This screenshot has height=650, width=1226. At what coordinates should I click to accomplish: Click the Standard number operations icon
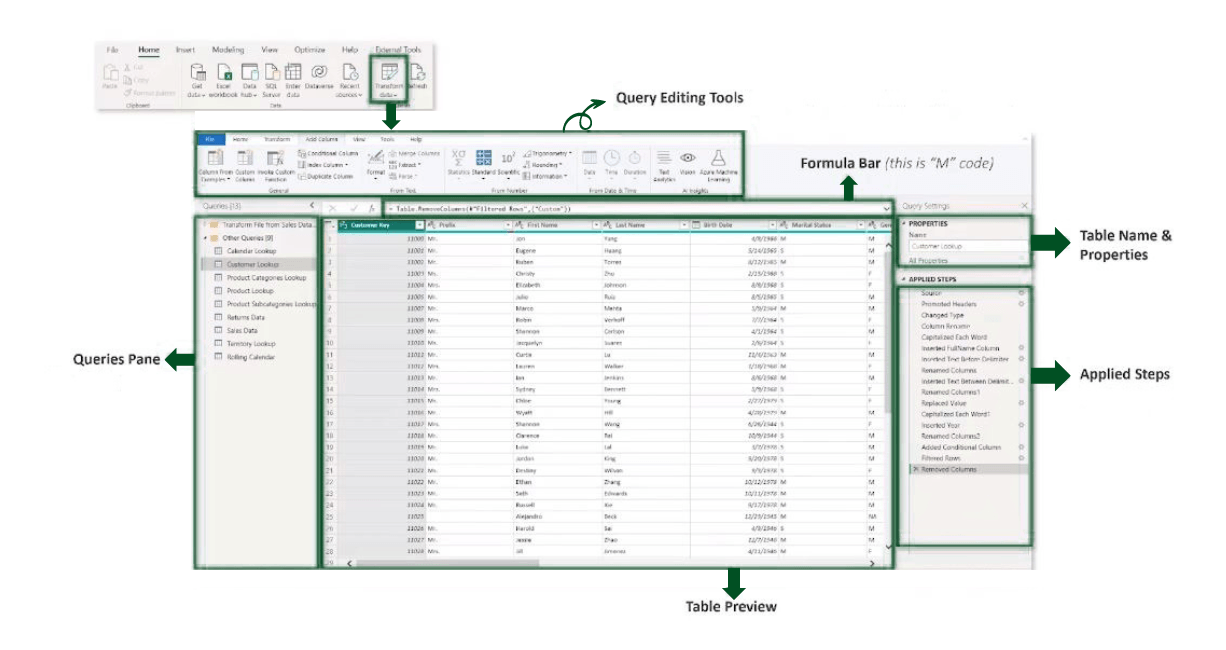(x=483, y=157)
